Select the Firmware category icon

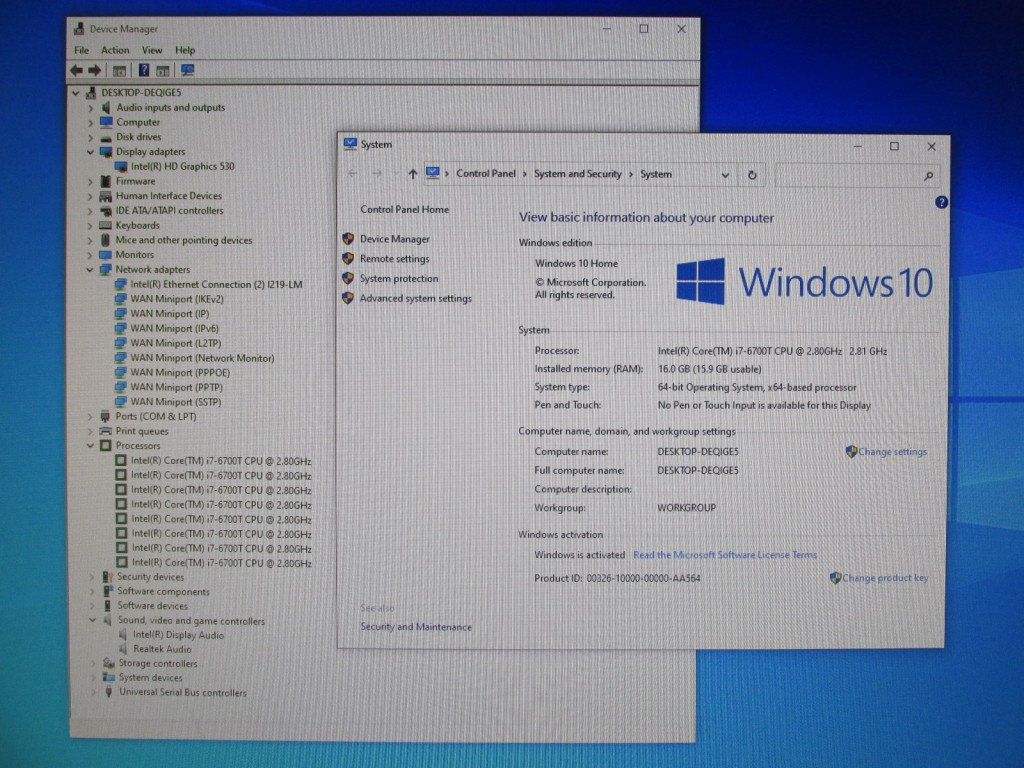[106, 181]
